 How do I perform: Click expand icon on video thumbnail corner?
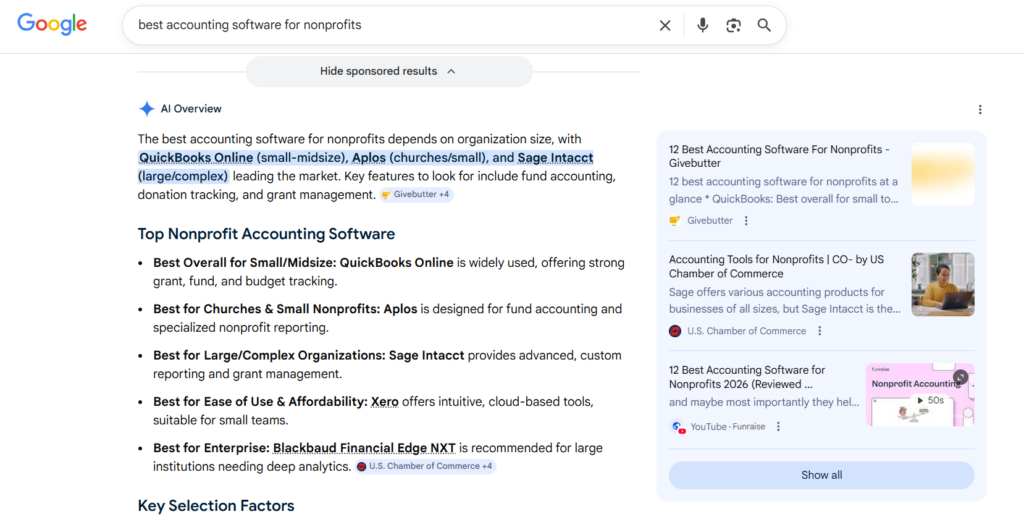pos(961,377)
